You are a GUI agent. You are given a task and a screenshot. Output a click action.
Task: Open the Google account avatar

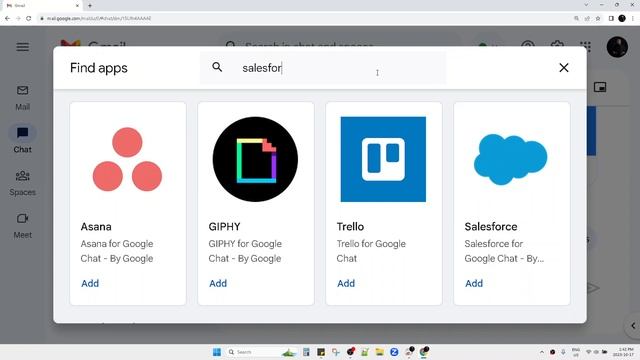point(617,47)
